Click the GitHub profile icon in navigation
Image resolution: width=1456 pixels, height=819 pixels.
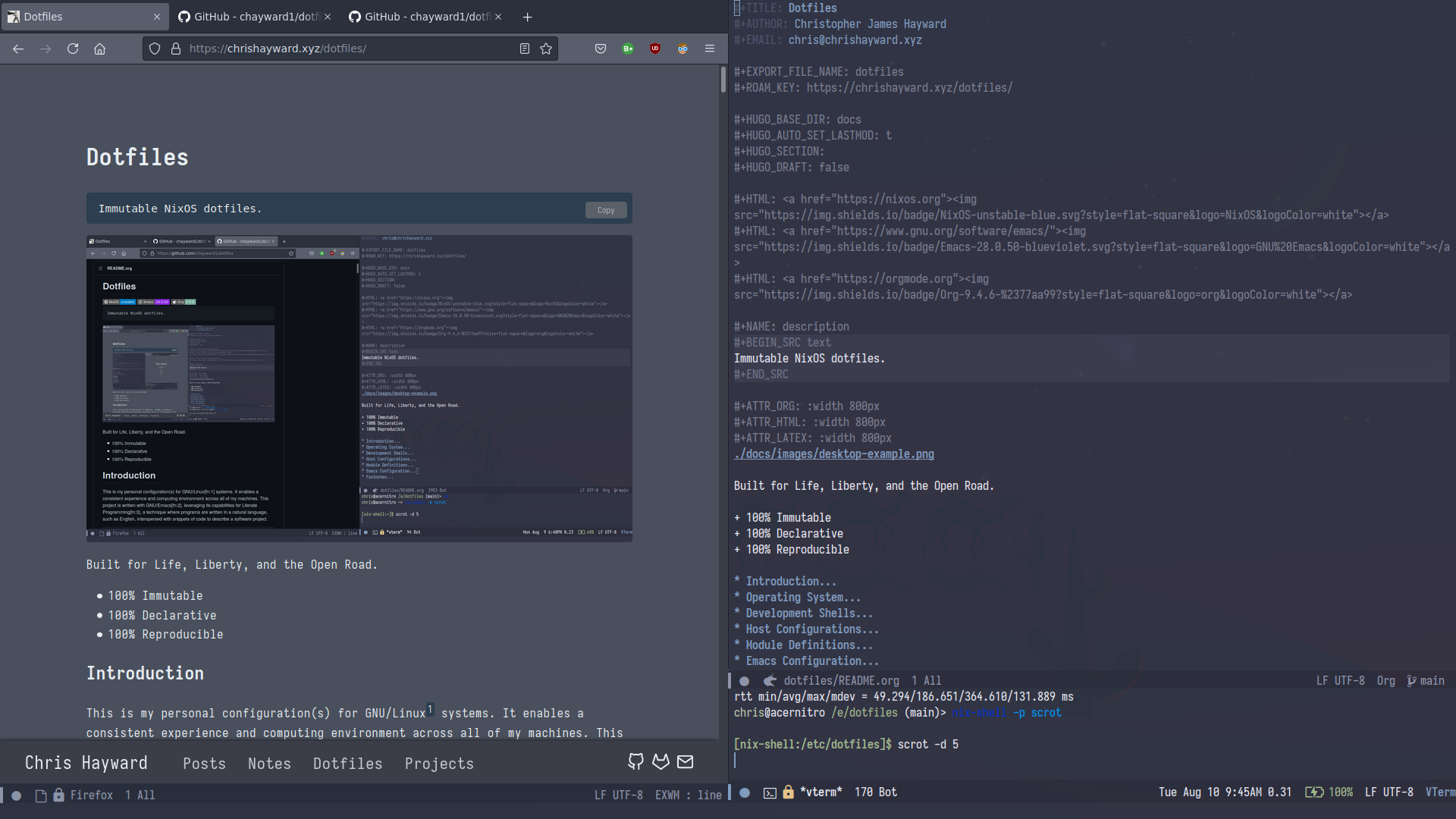pyautogui.click(x=635, y=761)
